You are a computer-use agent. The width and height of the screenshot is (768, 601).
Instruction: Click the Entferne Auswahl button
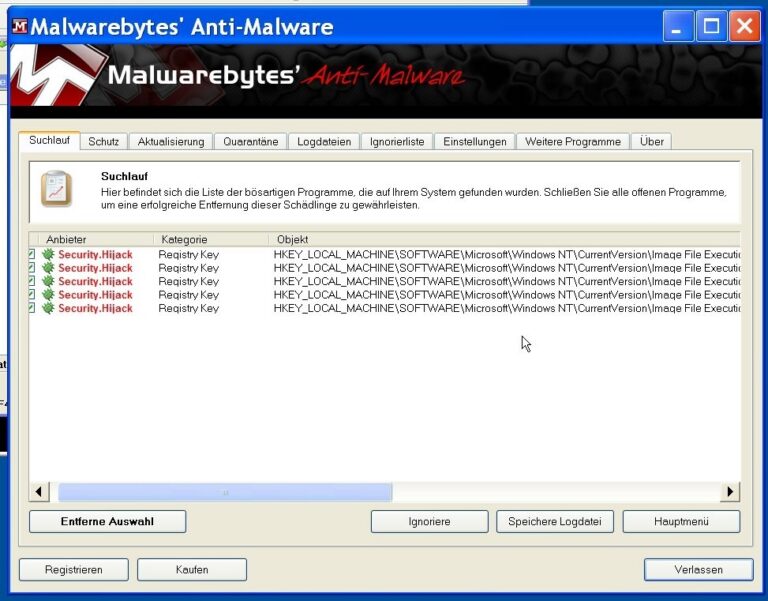[107, 522]
